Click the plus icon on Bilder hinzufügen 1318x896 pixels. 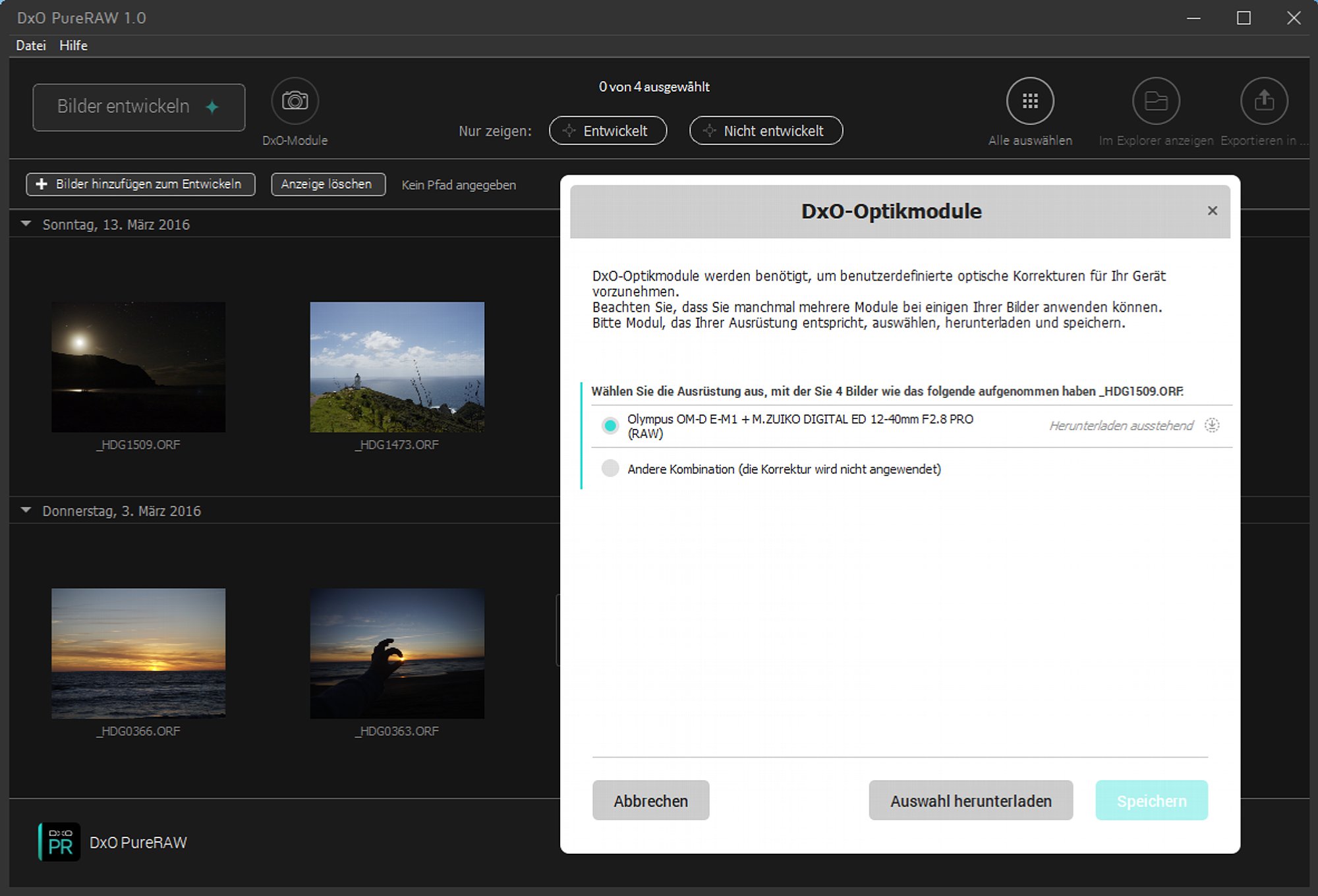tap(42, 184)
